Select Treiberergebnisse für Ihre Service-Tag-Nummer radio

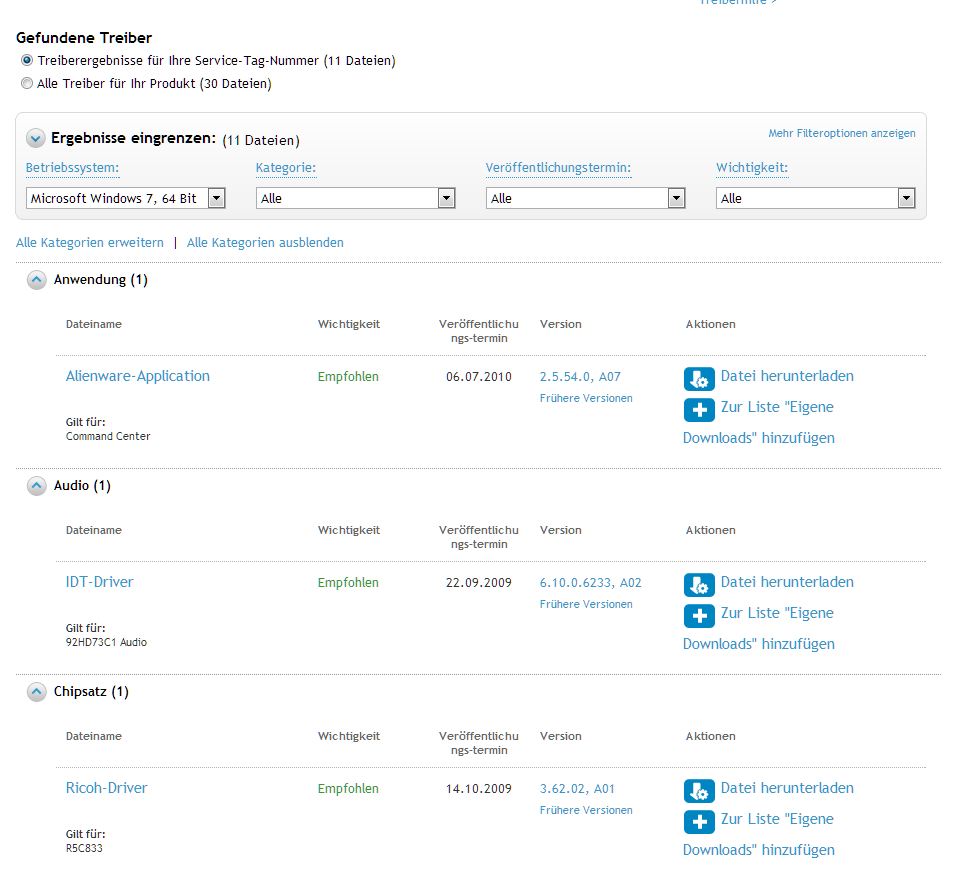tap(27, 61)
